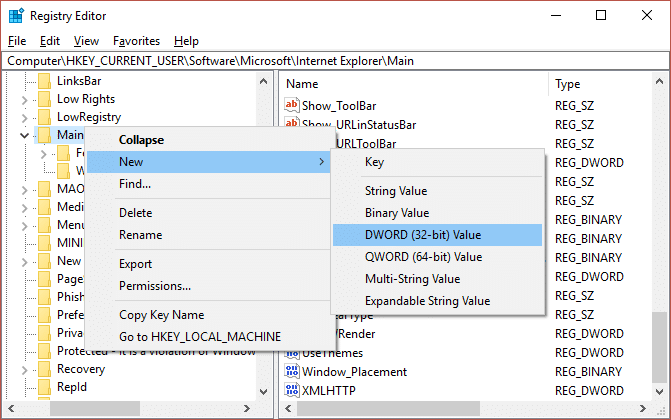
Task: Click the registry path address bar
Action: [336, 61]
